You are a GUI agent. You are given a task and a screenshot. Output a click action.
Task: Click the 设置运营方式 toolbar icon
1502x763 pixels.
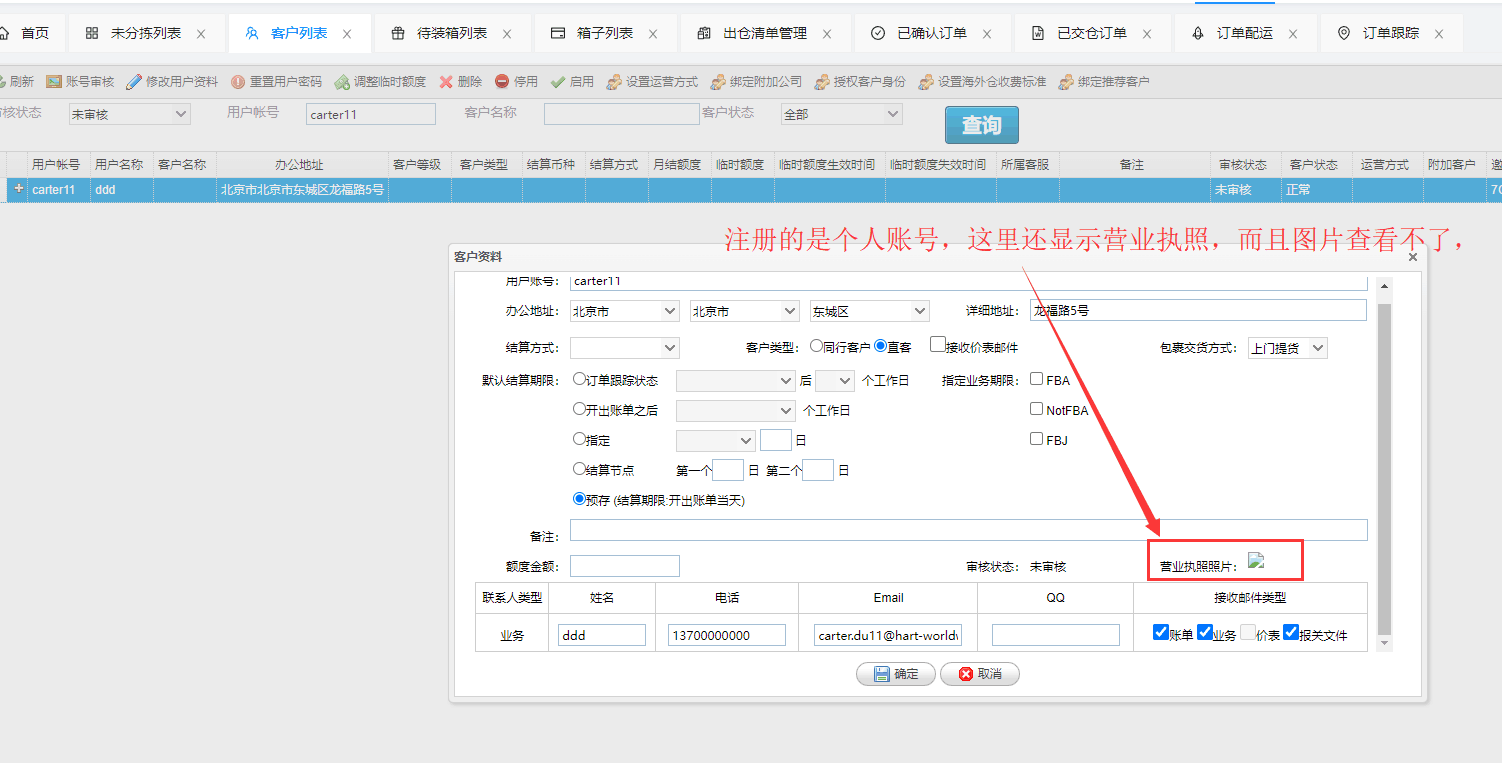(614, 82)
